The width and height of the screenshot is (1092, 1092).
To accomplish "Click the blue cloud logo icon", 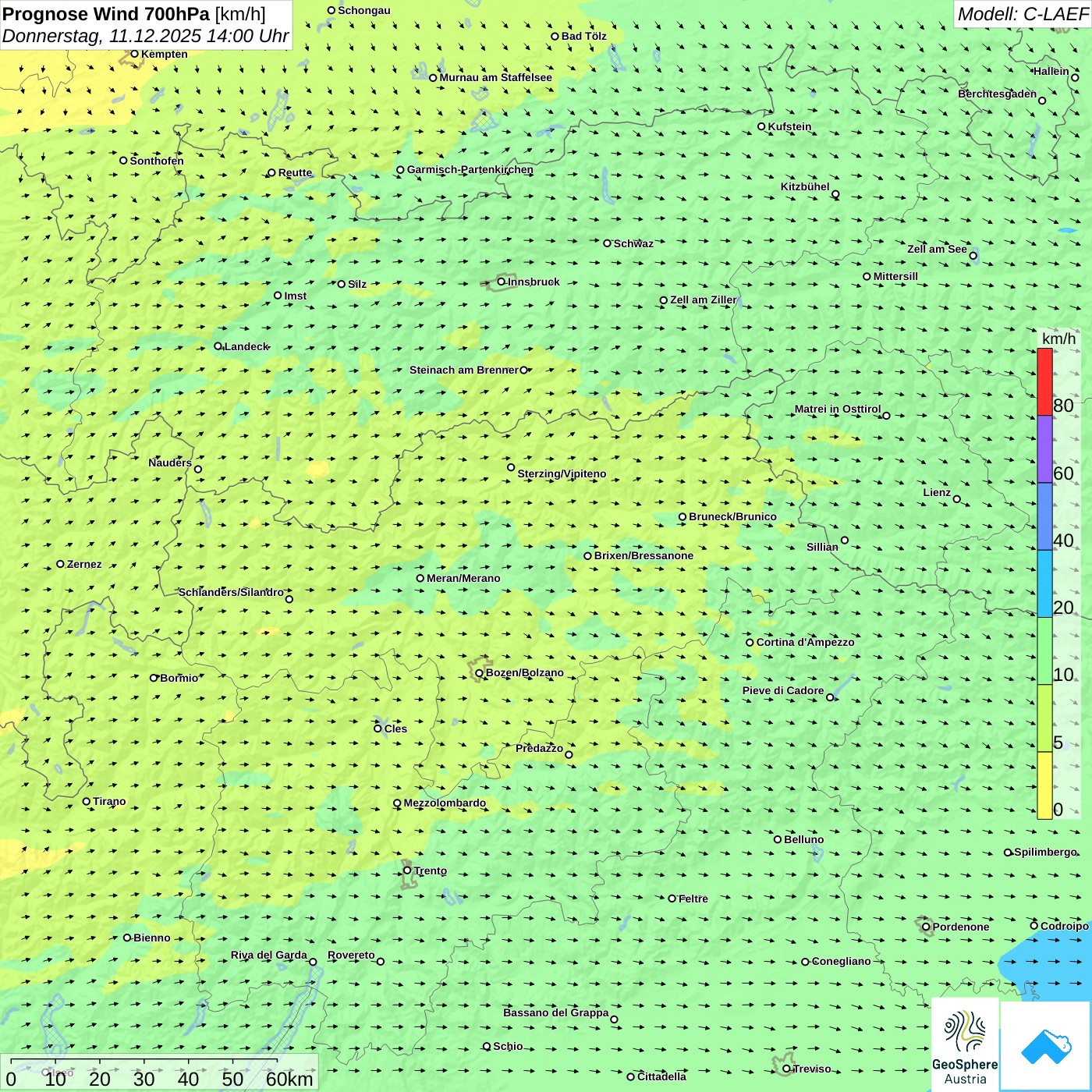I will click(x=1045, y=1046).
